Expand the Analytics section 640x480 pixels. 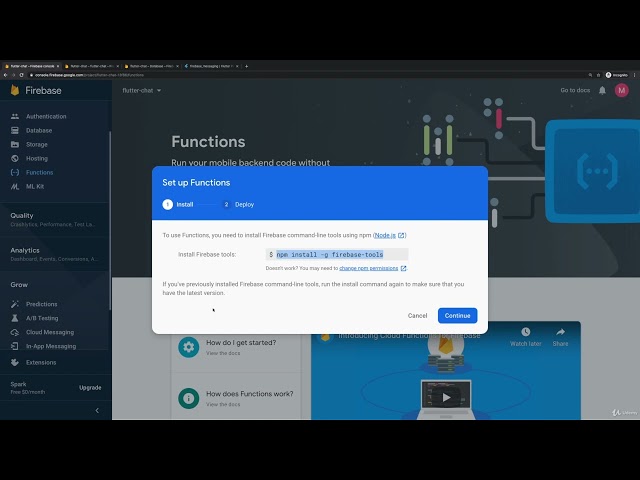55,254
